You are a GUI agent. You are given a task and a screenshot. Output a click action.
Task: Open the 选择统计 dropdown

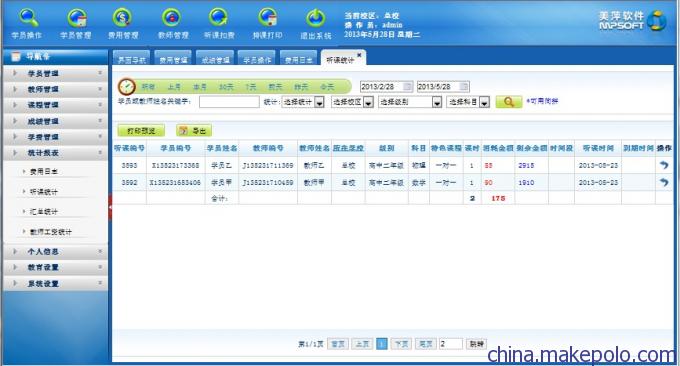coord(303,102)
